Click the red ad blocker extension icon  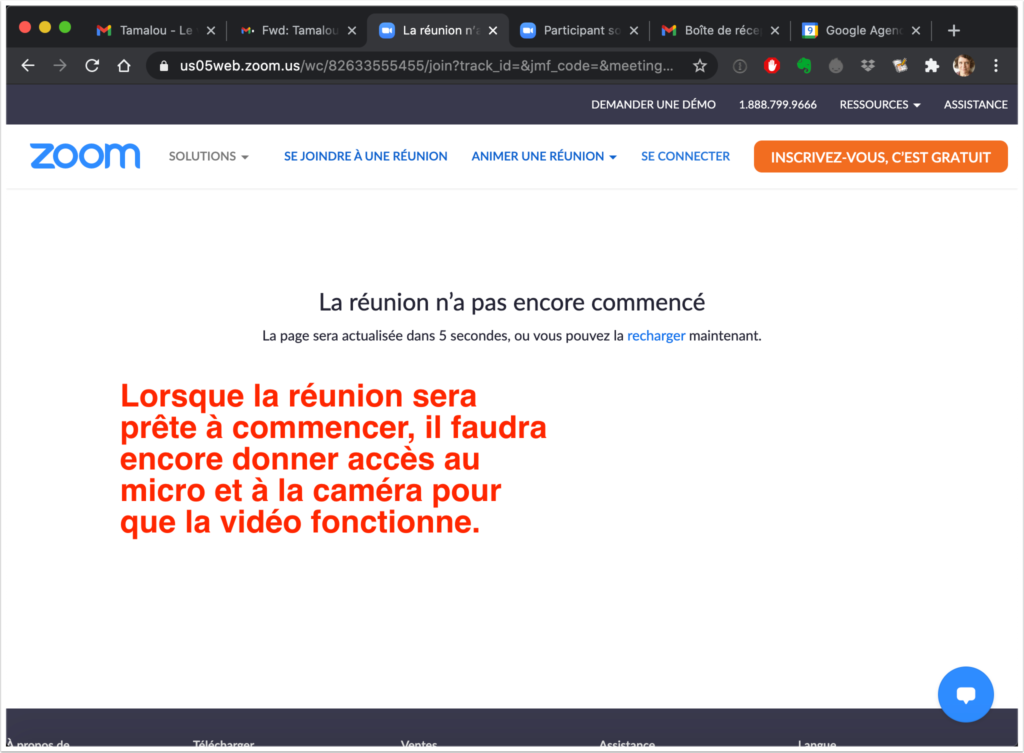click(x=771, y=66)
